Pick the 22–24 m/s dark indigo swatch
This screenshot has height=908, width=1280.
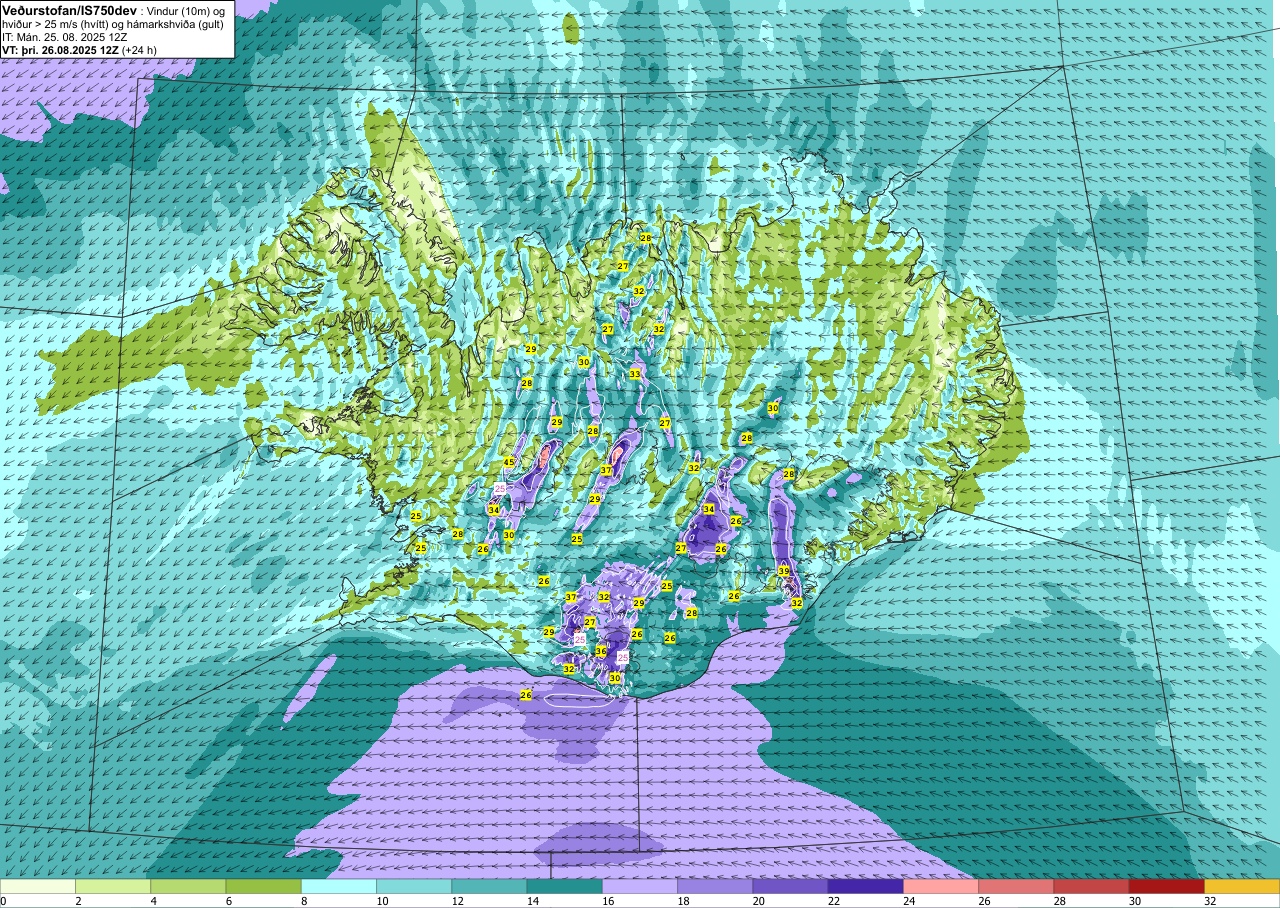point(865,886)
